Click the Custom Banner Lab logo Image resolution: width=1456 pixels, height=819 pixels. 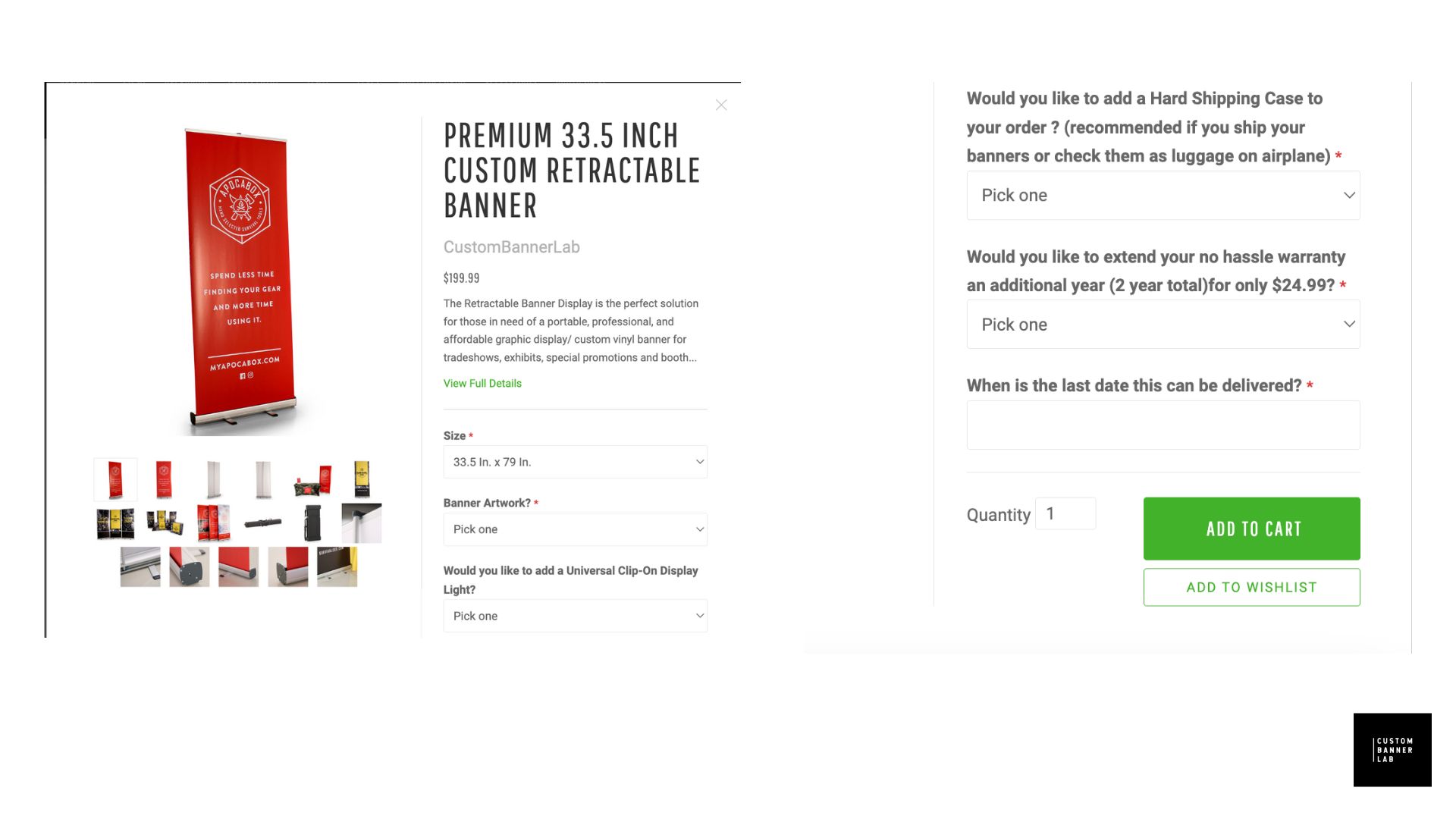coord(1392,750)
